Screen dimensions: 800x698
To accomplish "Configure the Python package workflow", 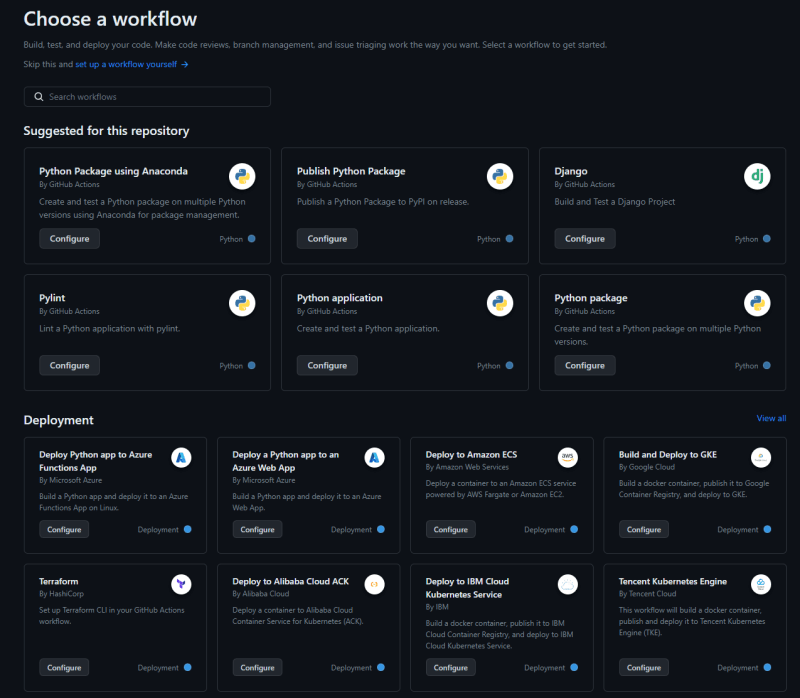I will pyautogui.click(x=585, y=365).
